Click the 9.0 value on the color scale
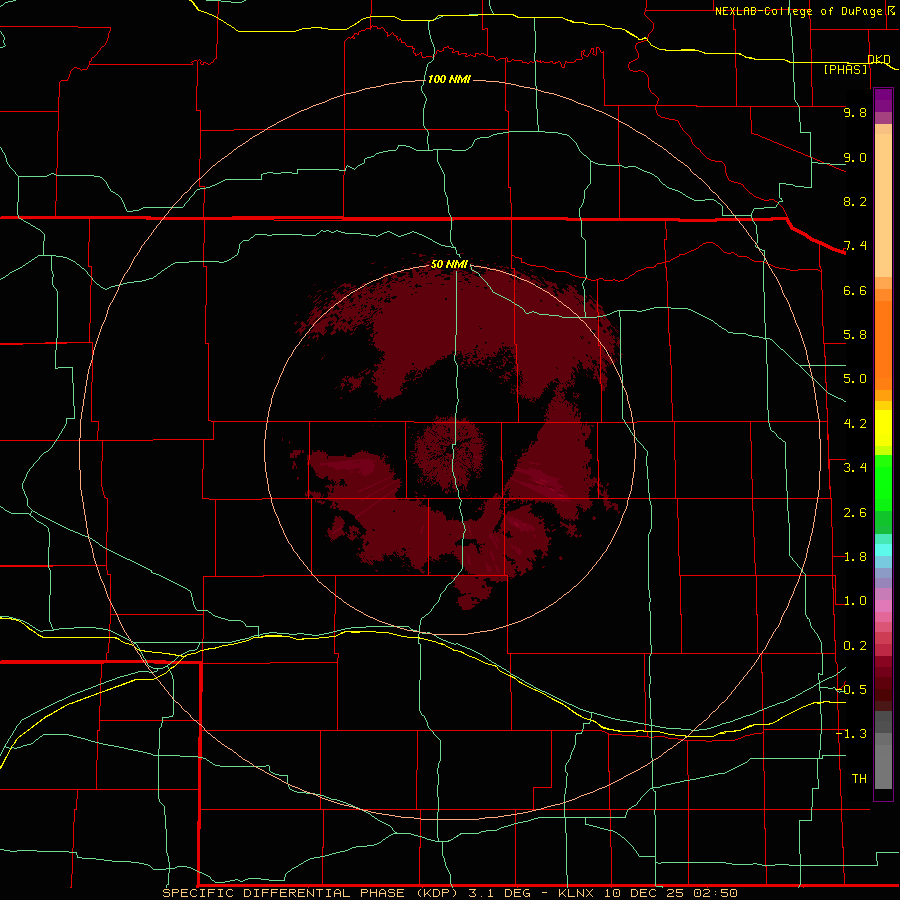Image resolution: width=900 pixels, height=900 pixels. click(855, 157)
